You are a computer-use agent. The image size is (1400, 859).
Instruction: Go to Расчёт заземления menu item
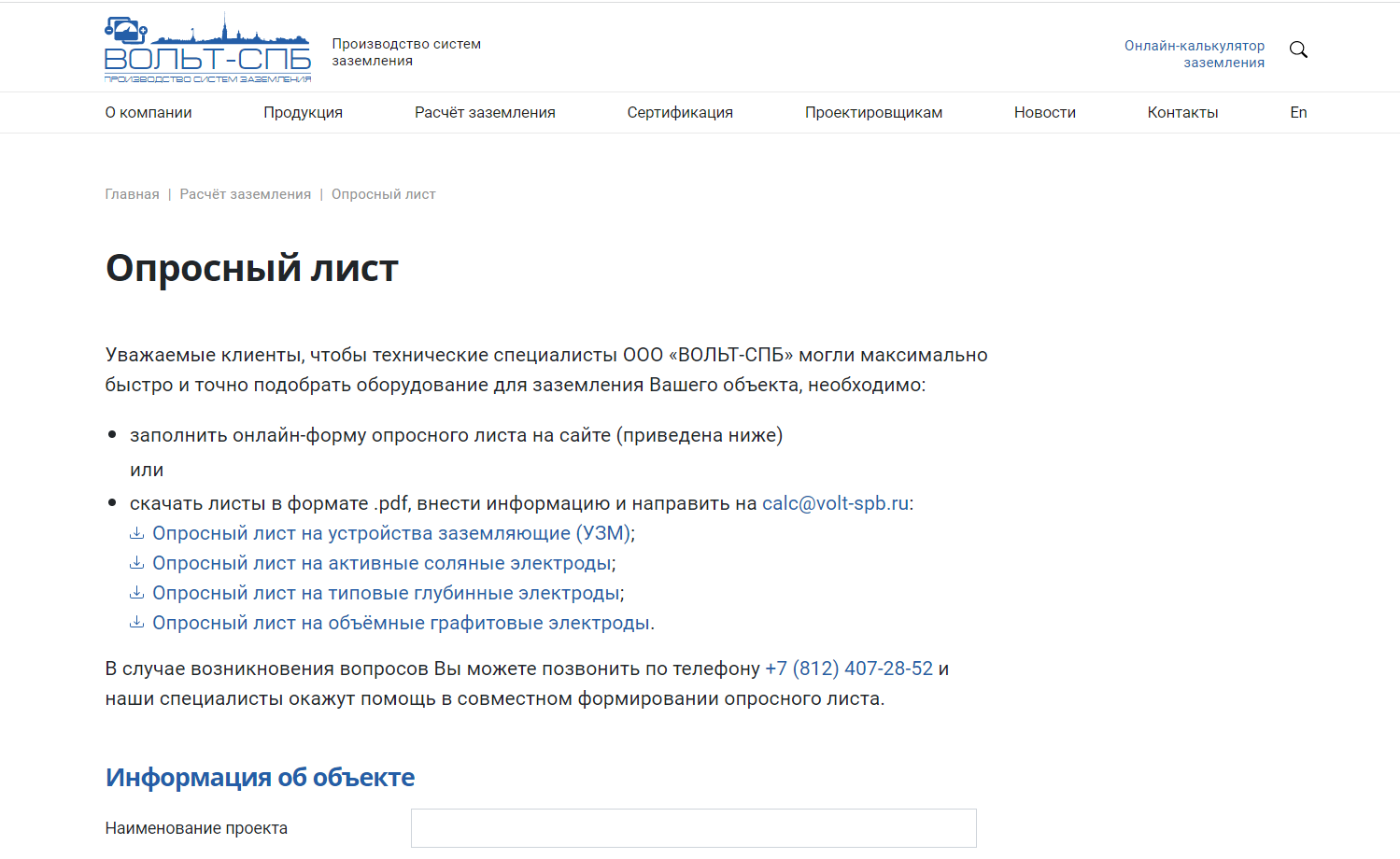click(485, 112)
